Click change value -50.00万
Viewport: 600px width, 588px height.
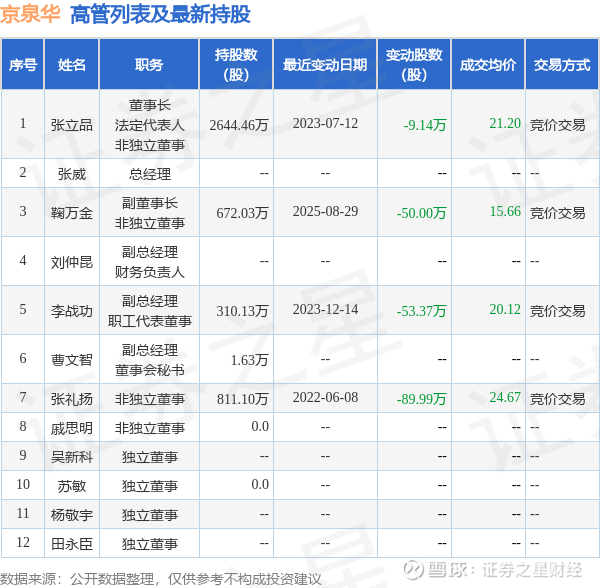pyautogui.click(x=421, y=213)
